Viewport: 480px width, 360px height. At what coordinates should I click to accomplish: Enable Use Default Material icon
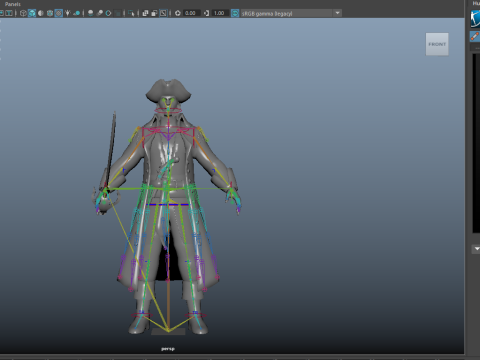coord(41,13)
